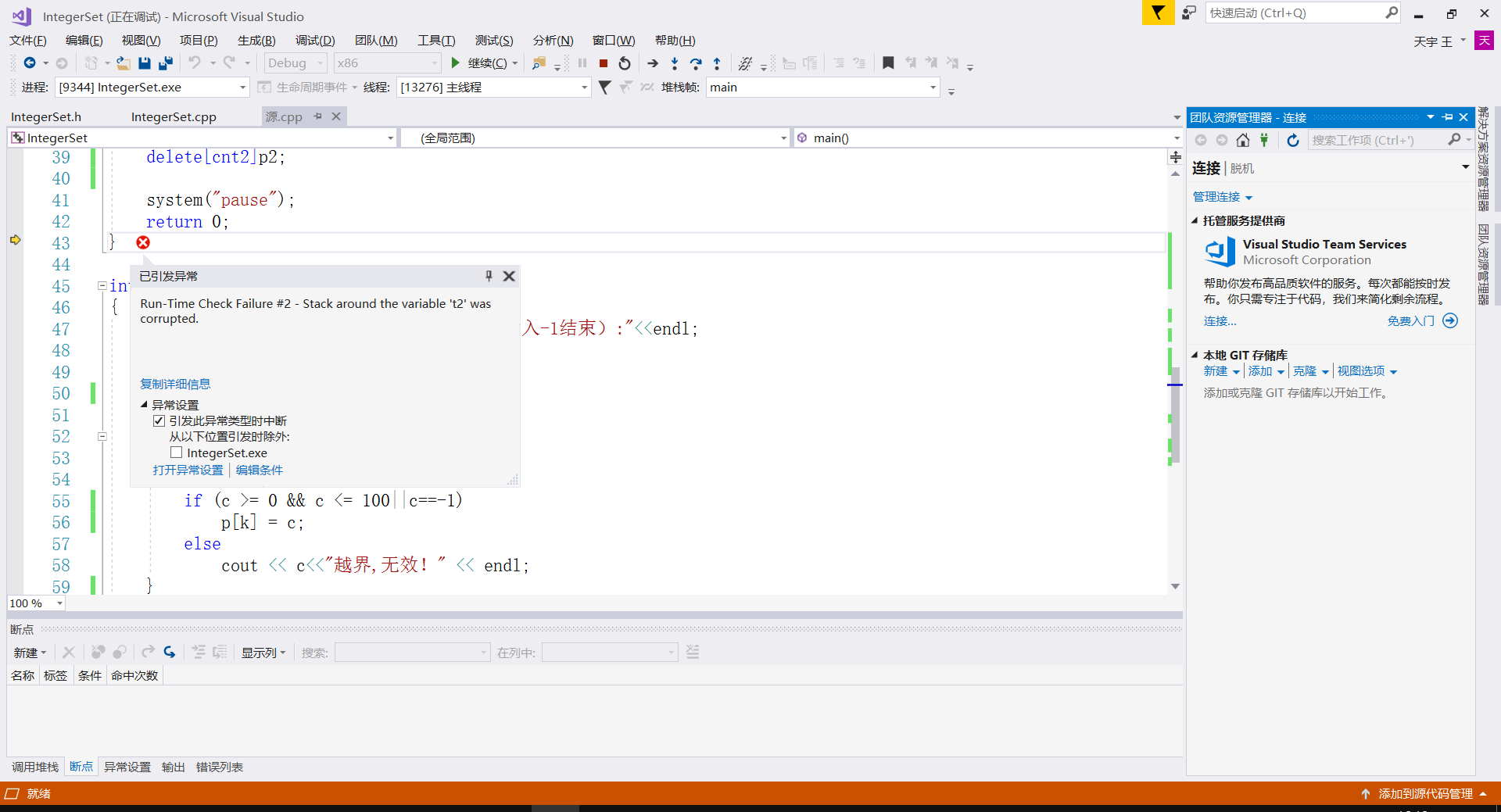1501x812 pixels.
Task: Click the feedback icon beside Quick Launch
Action: (x=1188, y=13)
